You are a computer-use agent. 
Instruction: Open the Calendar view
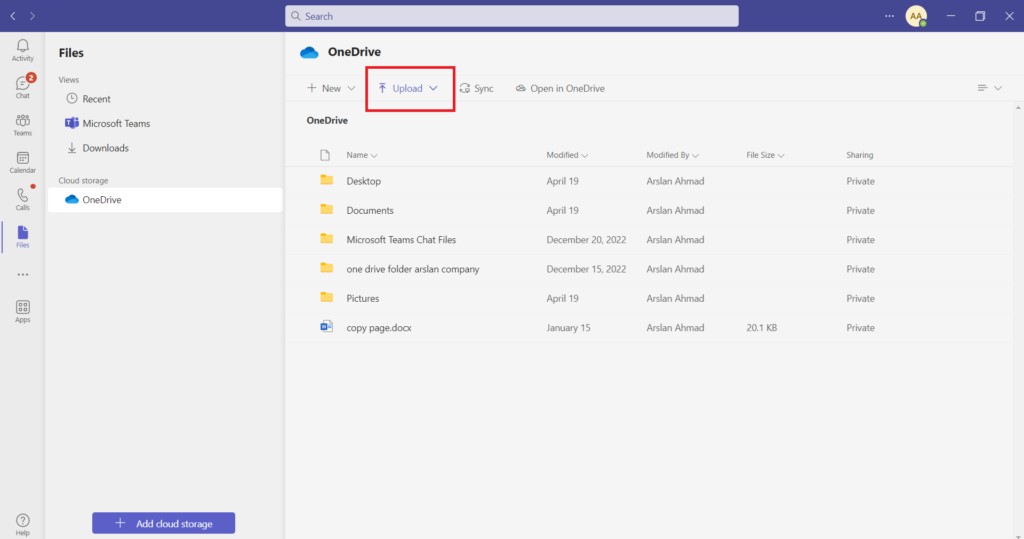tap(22, 162)
